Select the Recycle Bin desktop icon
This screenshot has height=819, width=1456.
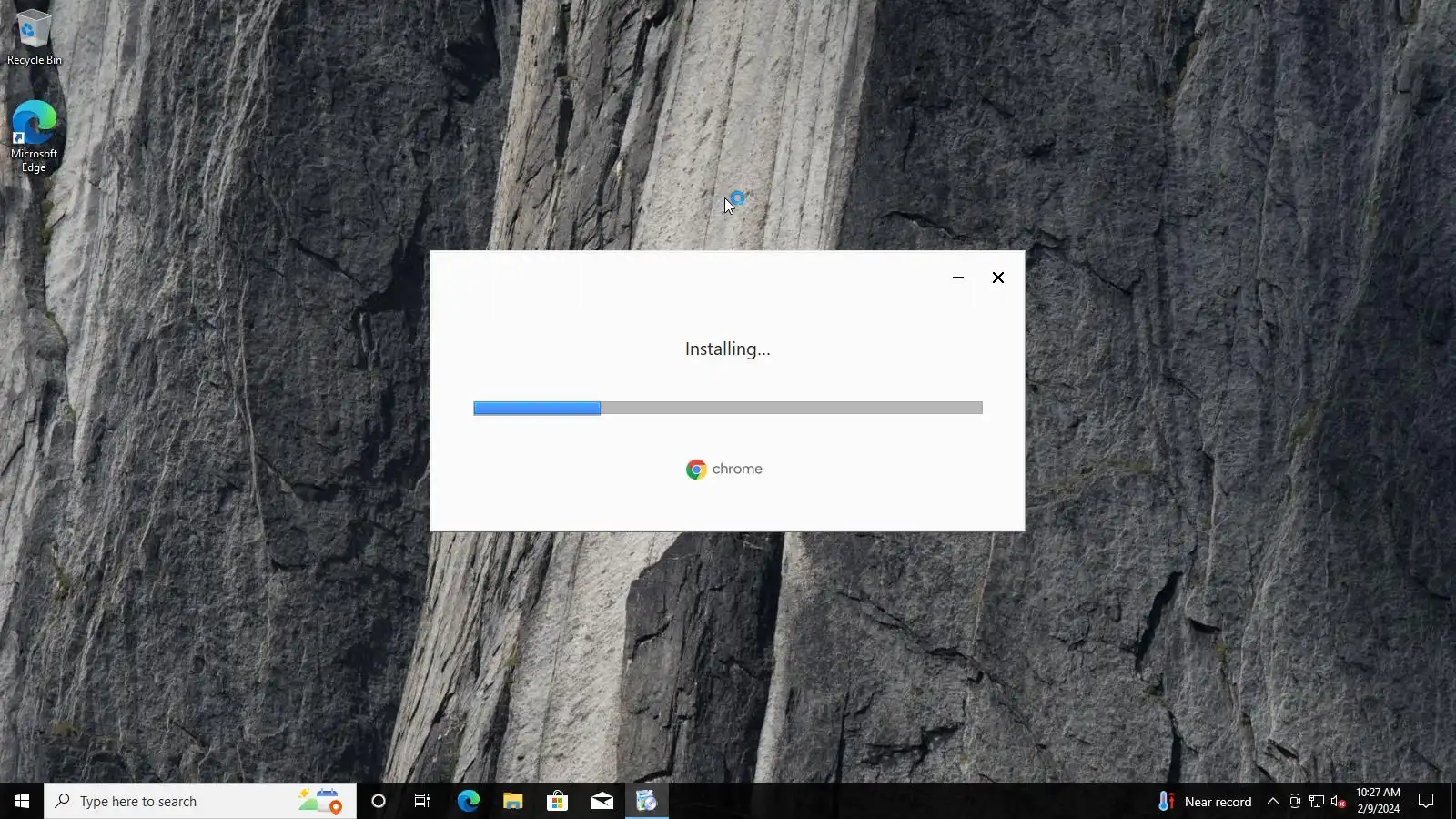click(x=34, y=37)
